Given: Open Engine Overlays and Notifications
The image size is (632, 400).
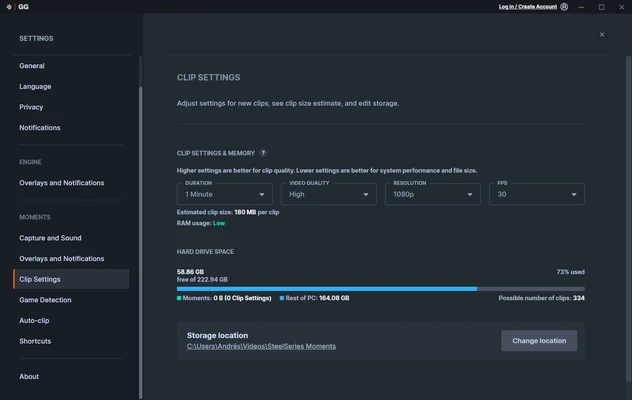Looking at the screenshot, I should (62, 183).
